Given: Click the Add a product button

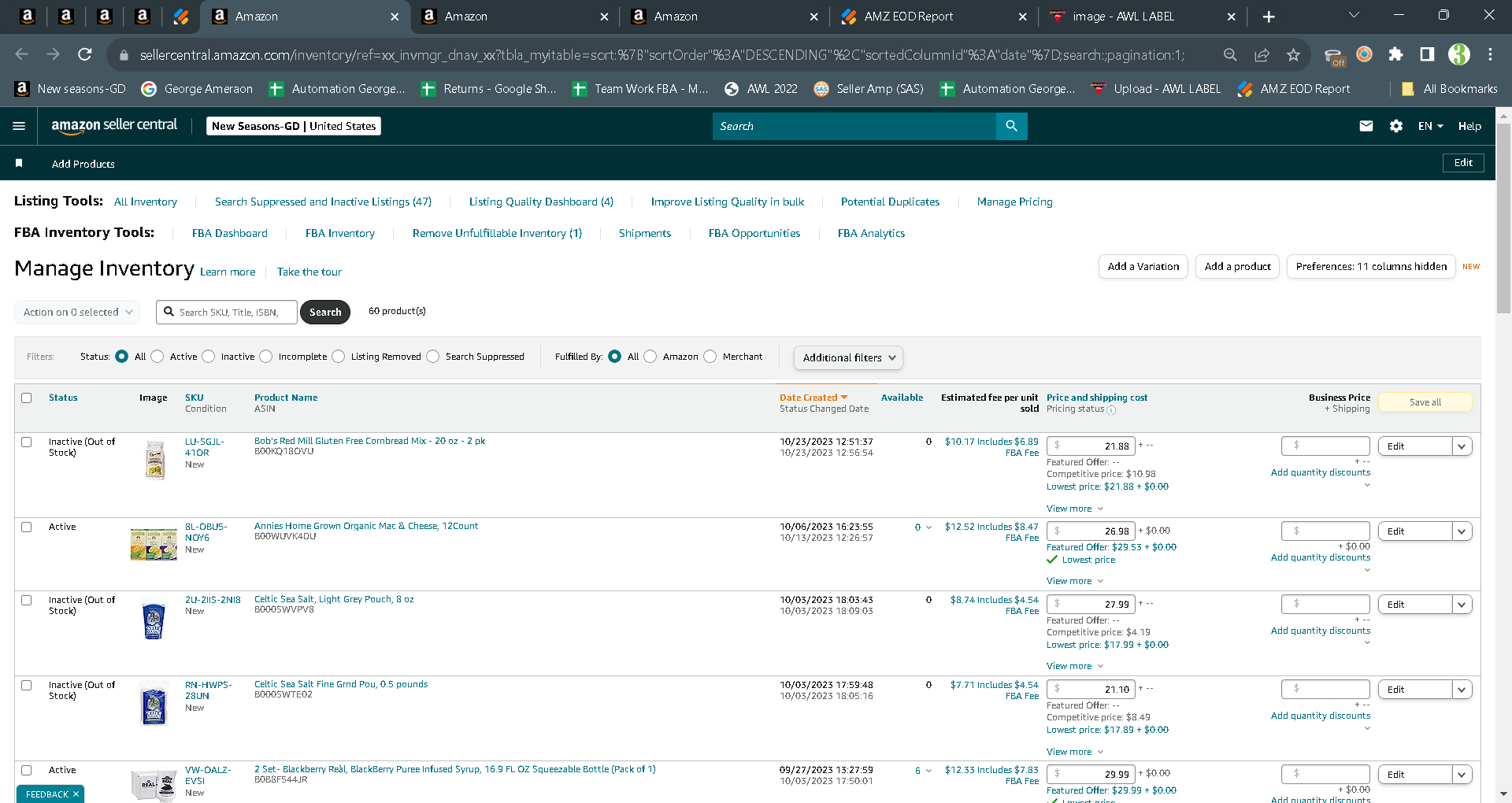Looking at the screenshot, I should 1238,267.
